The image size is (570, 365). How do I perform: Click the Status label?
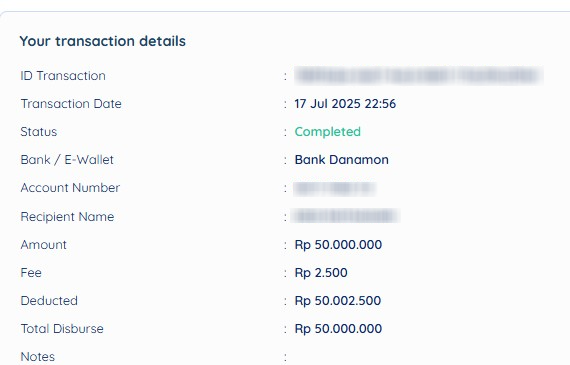[x=39, y=132]
